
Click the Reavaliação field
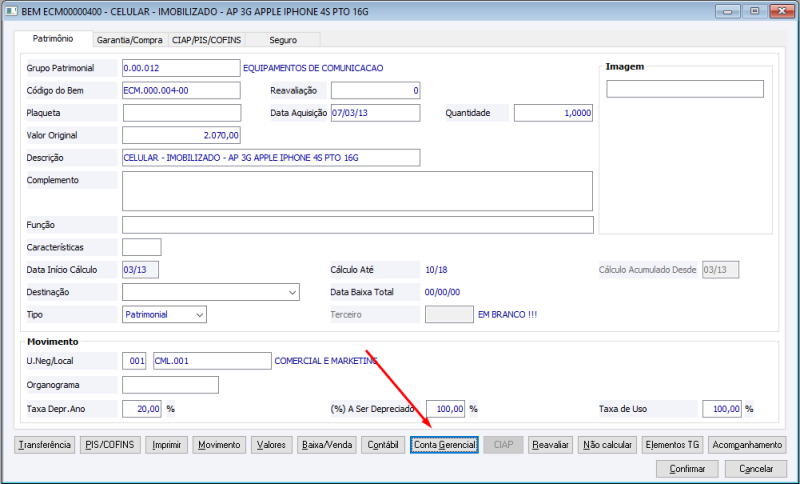[x=376, y=90]
